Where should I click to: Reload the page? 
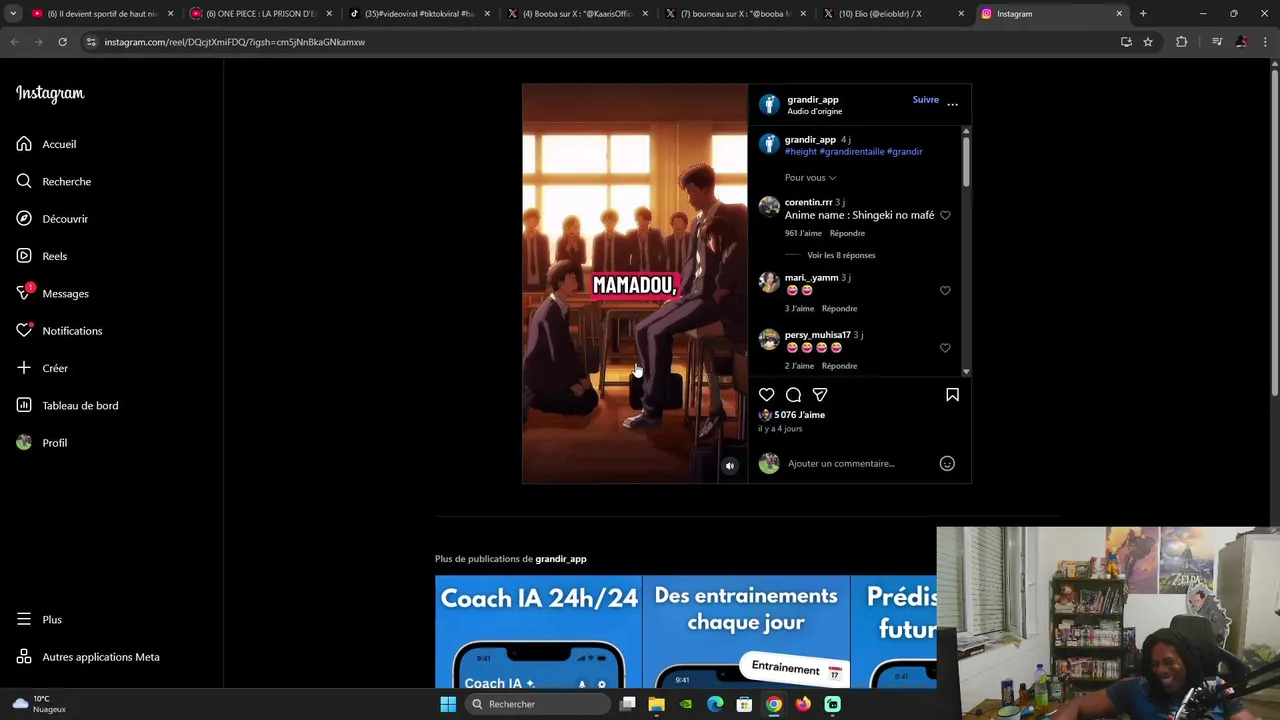point(62,42)
